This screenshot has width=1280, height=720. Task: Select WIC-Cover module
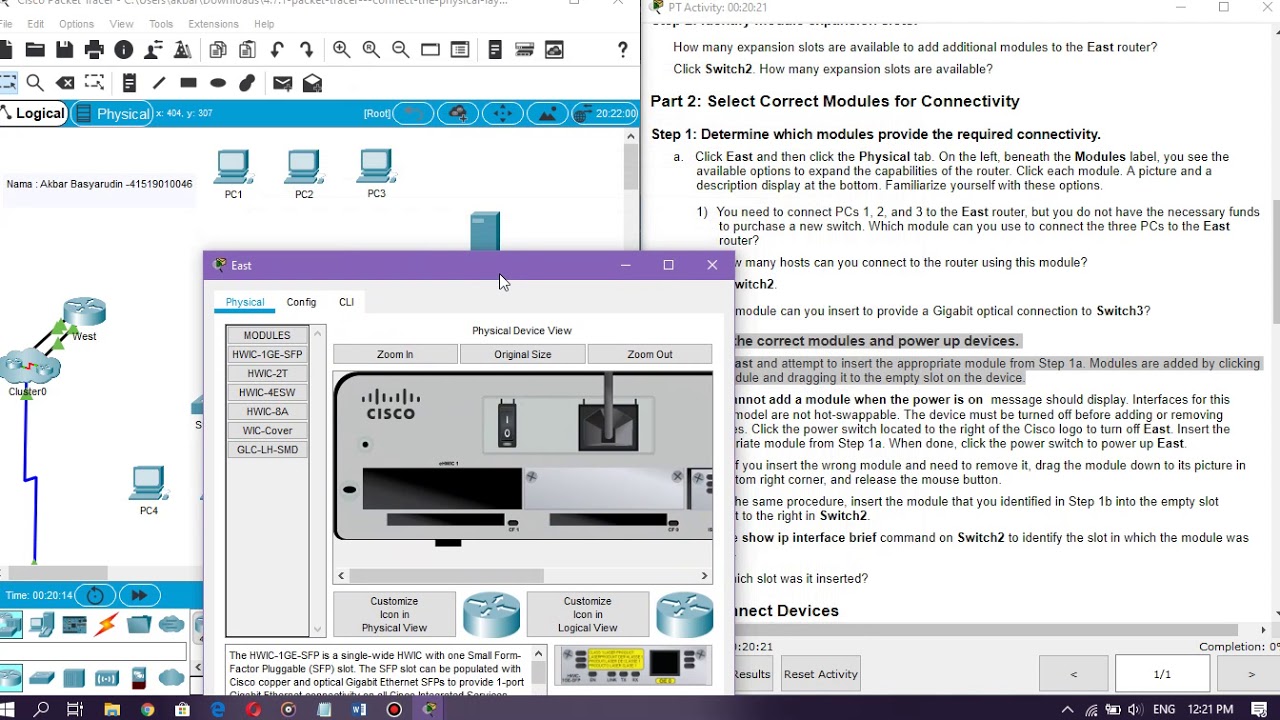[x=267, y=431]
